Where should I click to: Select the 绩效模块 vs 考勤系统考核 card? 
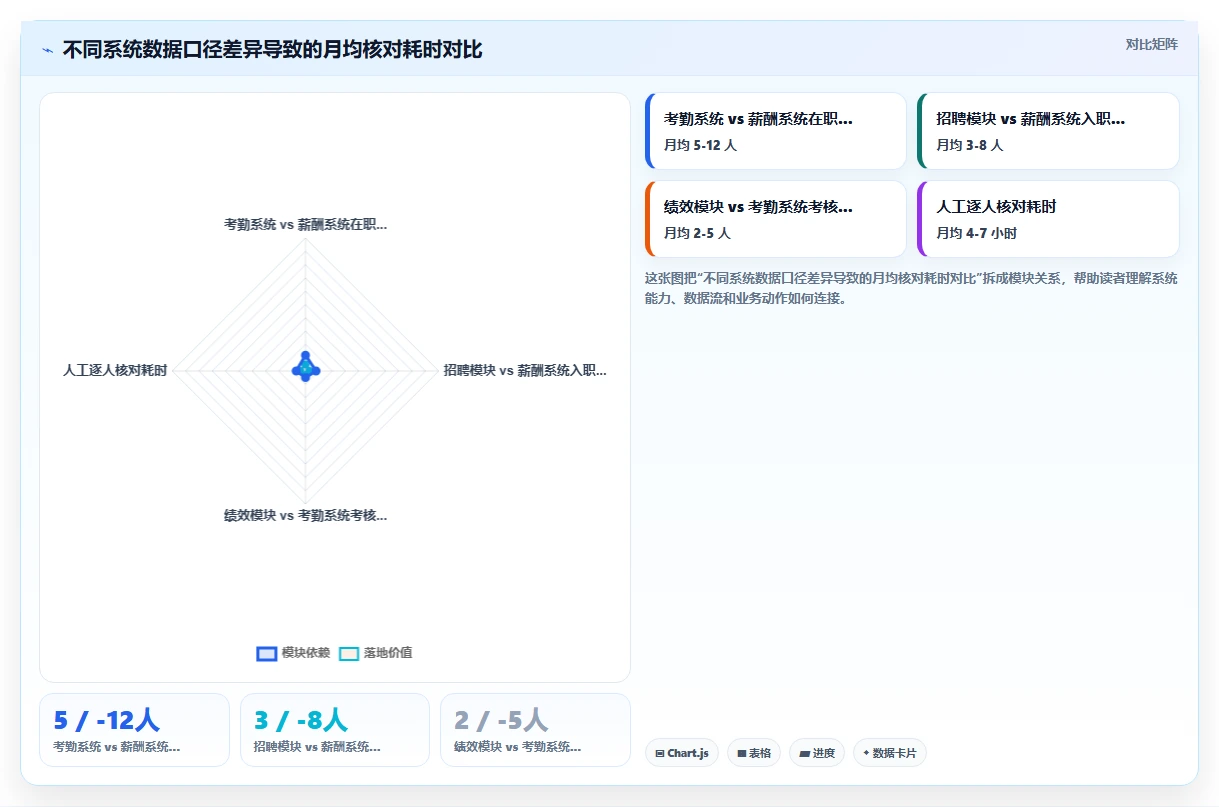[776, 219]
